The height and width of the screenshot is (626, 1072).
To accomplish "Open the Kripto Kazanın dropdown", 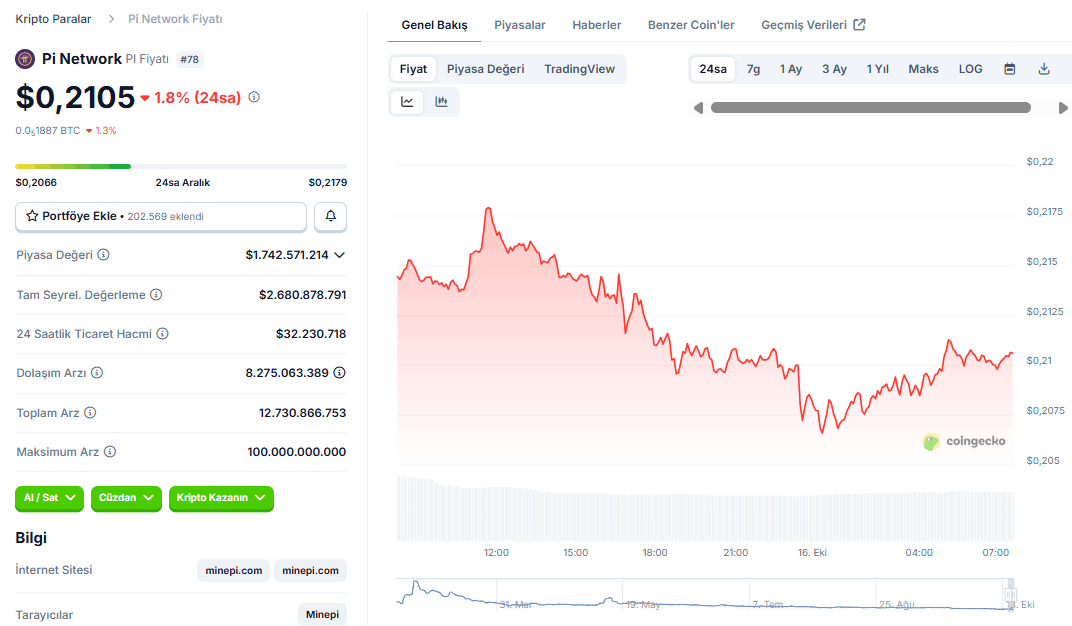I will 221,498.
